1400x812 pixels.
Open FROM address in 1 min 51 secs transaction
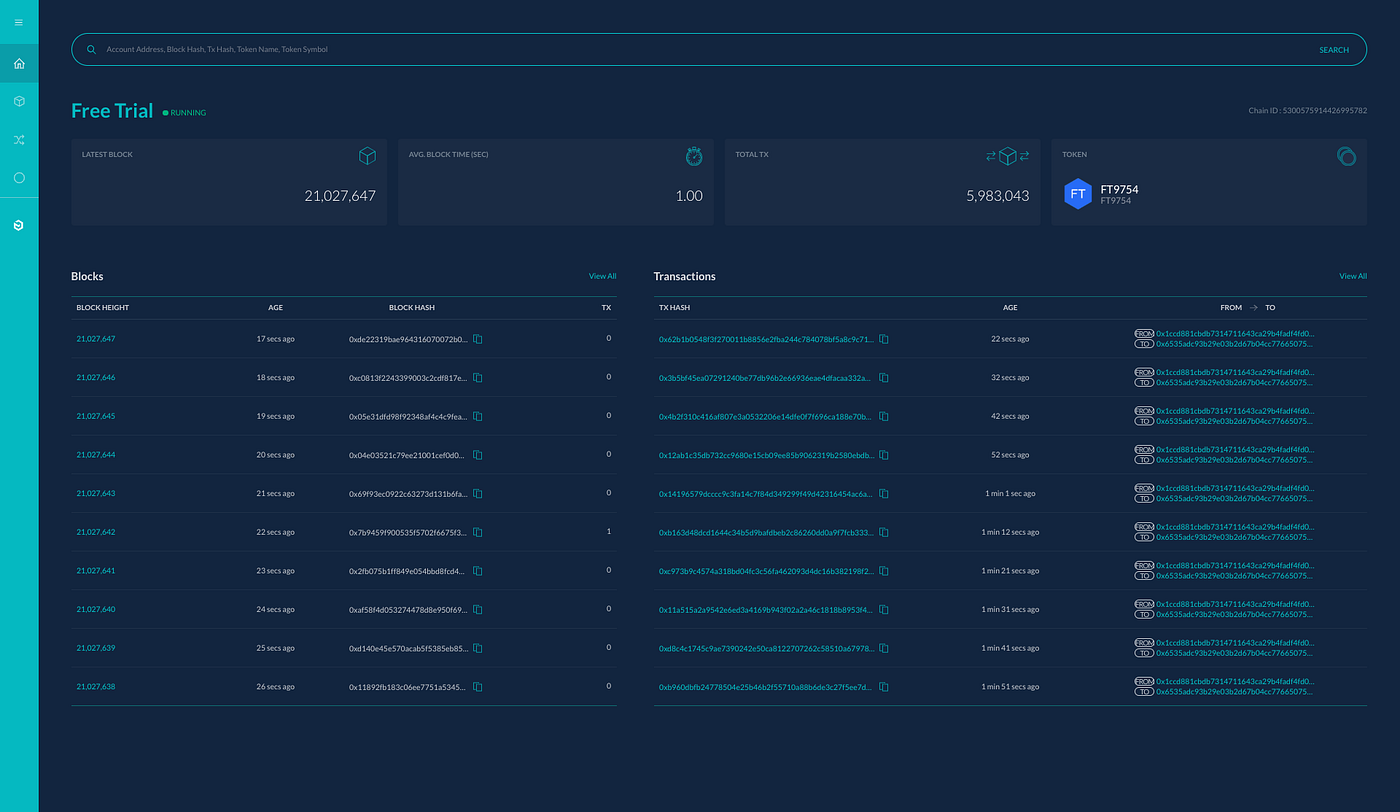coord(1236,681)
